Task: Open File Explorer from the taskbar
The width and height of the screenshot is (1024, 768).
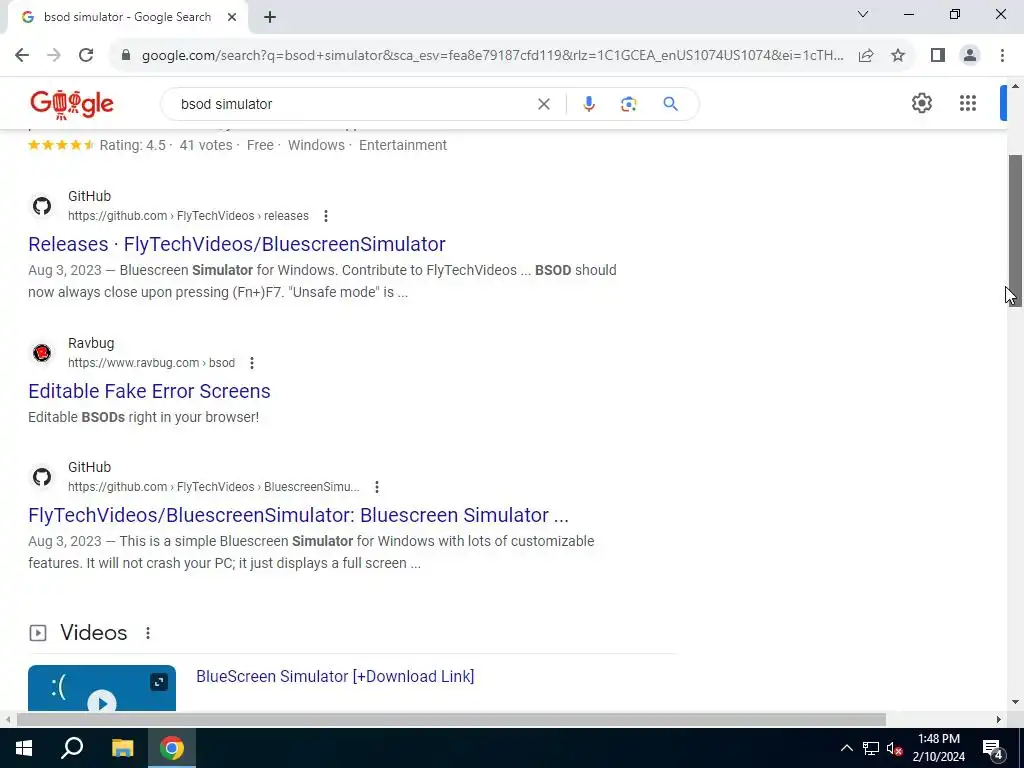Action: point(122,748)
